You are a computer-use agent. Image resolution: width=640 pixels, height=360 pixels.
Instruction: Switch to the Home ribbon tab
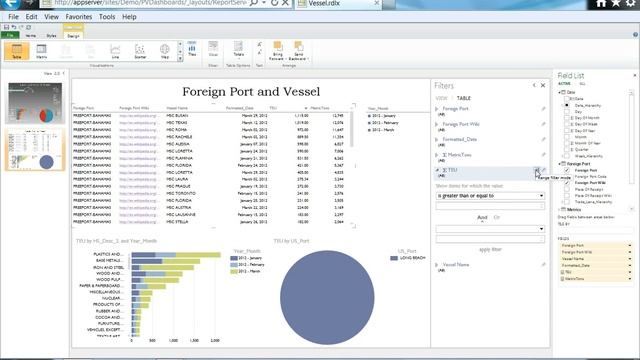click(x=31, y=36)
